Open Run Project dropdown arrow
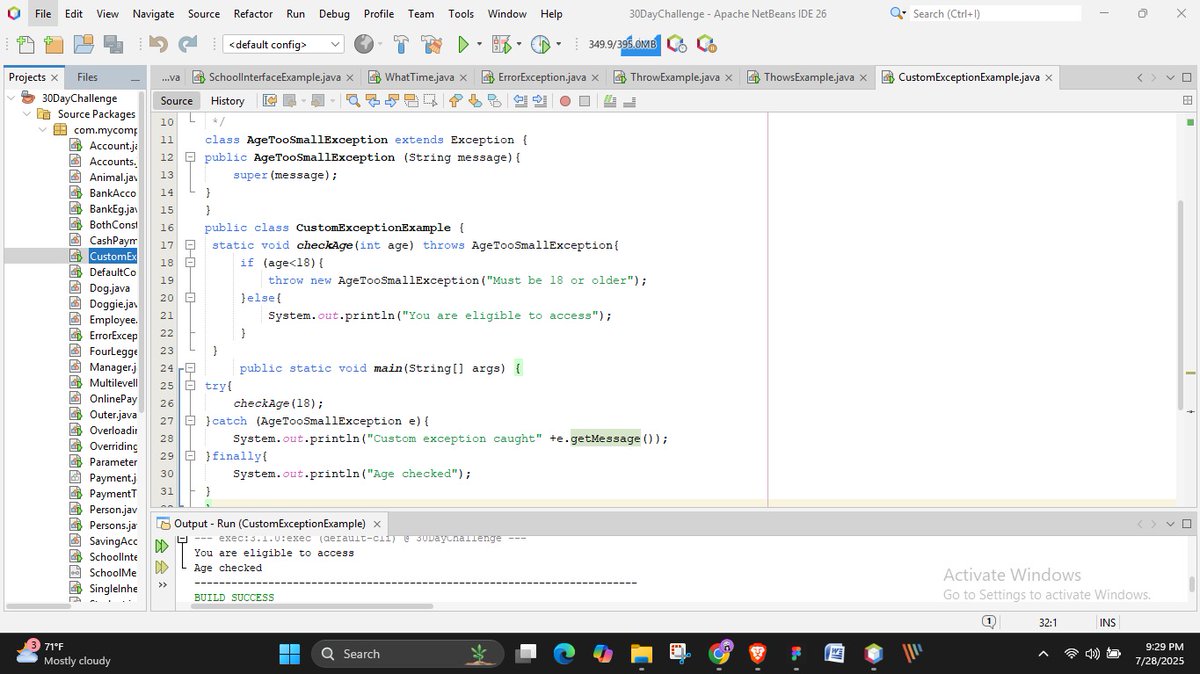The image size is (1200, 674). click(x=479, y=44)
